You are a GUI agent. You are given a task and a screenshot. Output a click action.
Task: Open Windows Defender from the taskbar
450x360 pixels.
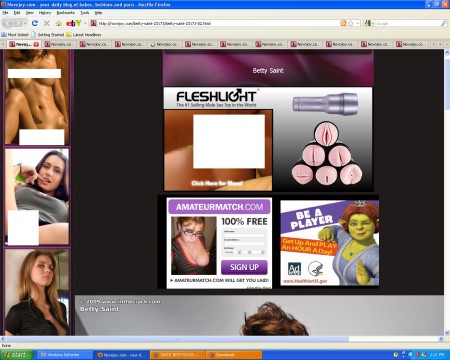click(63, 355)
